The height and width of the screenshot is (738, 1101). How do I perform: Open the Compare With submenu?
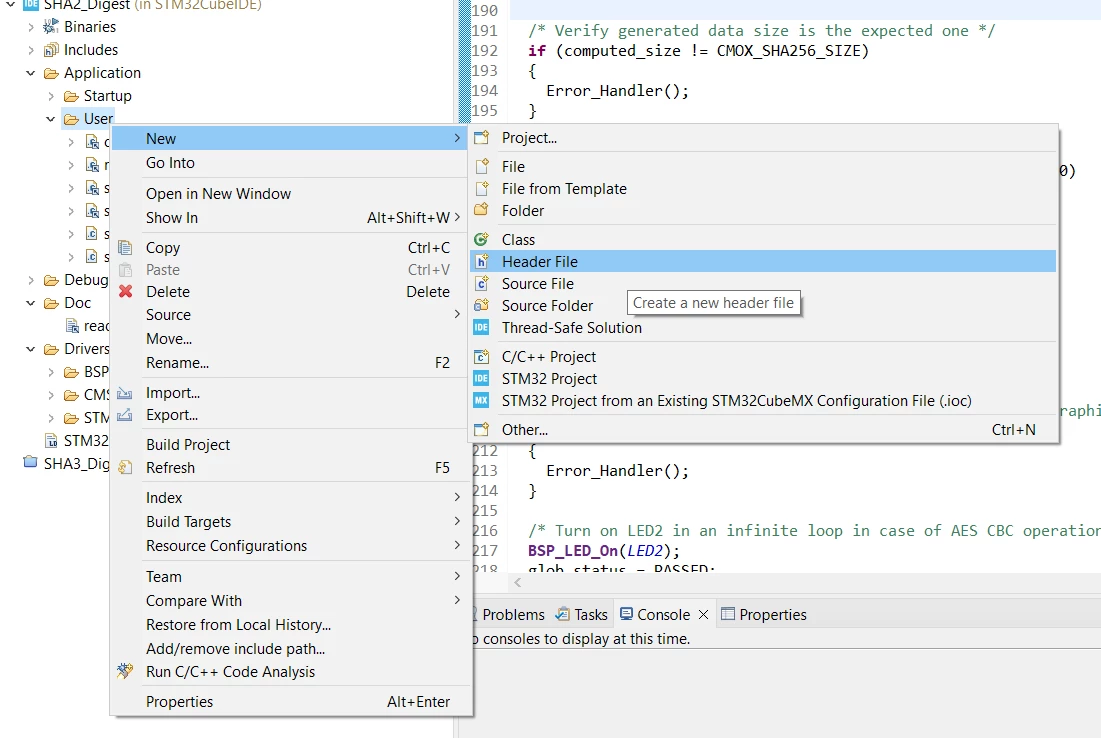coord(291,601)
